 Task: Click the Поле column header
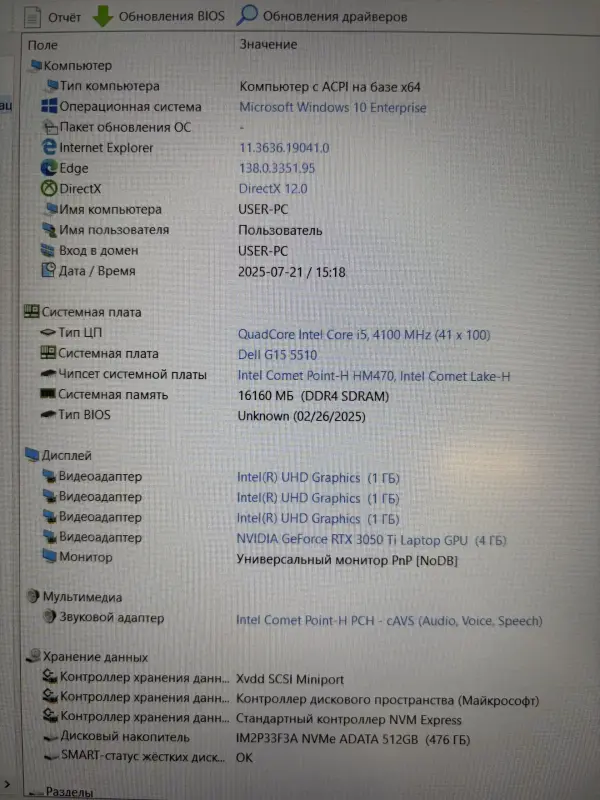[43, 45]
